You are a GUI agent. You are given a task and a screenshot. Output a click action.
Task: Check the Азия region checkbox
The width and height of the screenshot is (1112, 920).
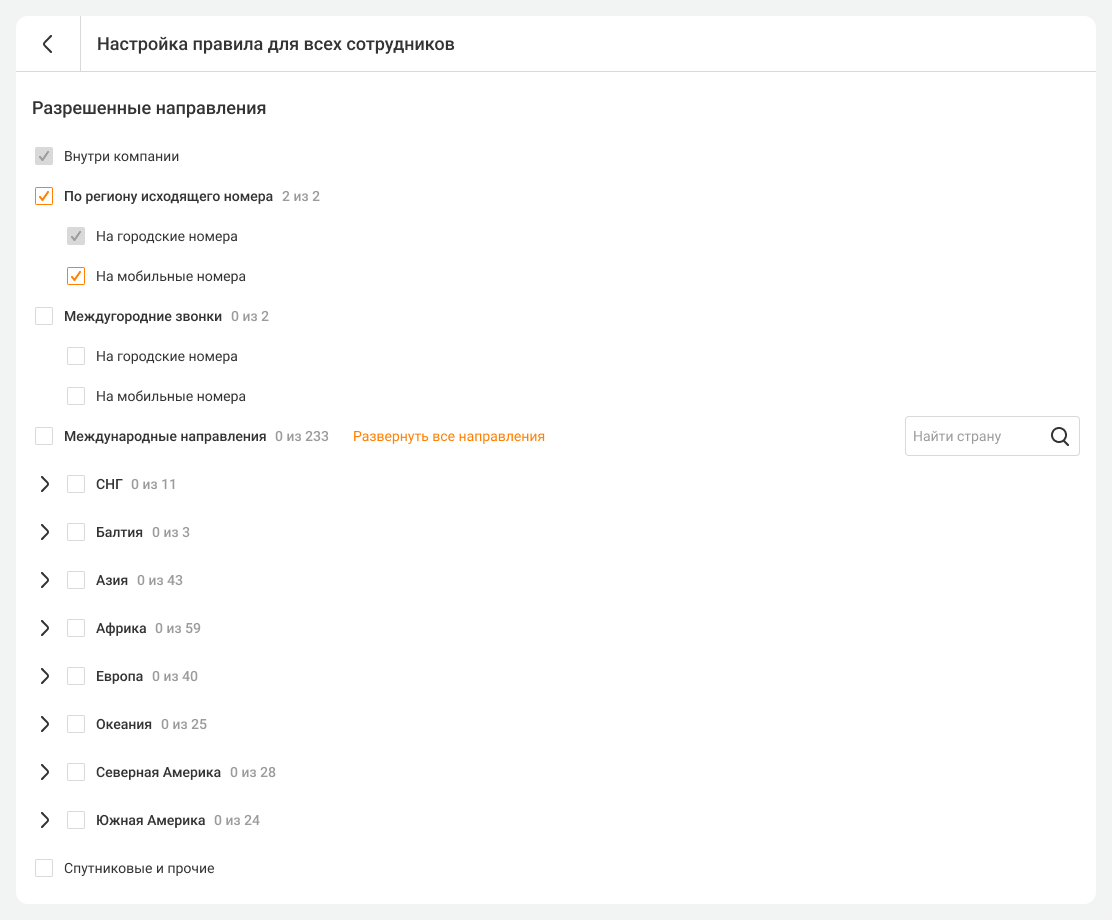tap(76, 580)
